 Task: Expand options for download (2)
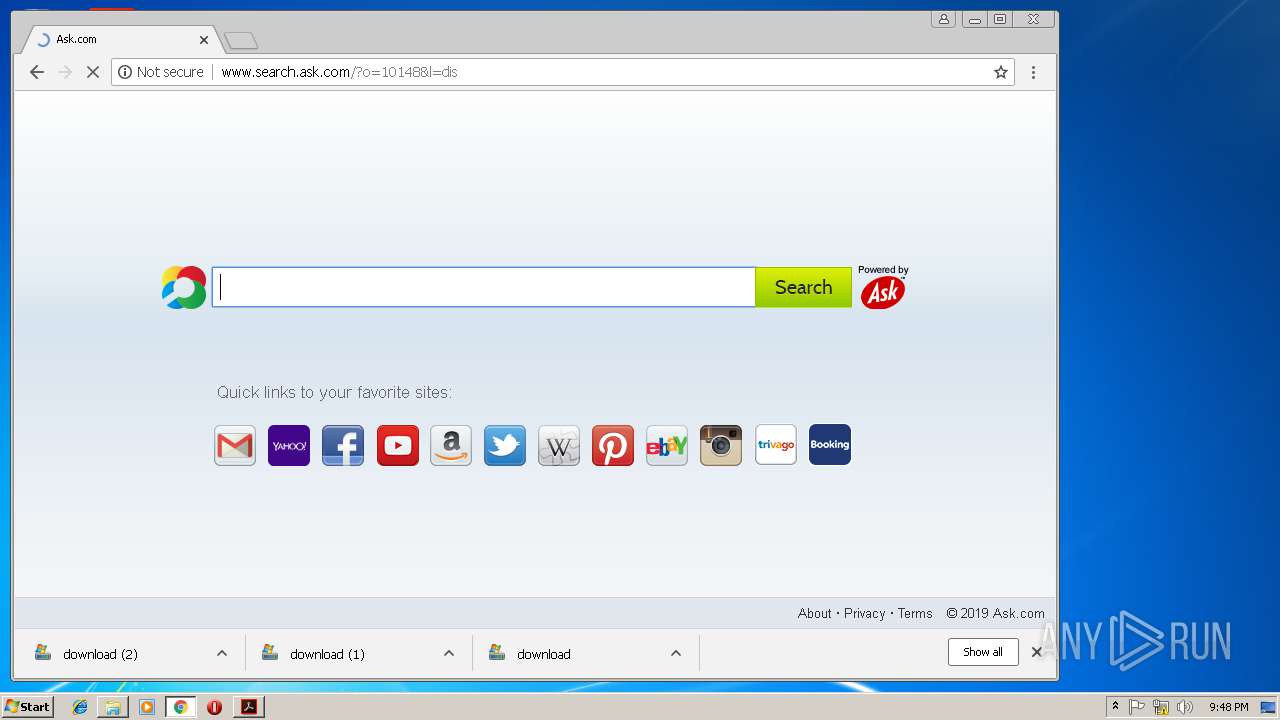(222, 654)
